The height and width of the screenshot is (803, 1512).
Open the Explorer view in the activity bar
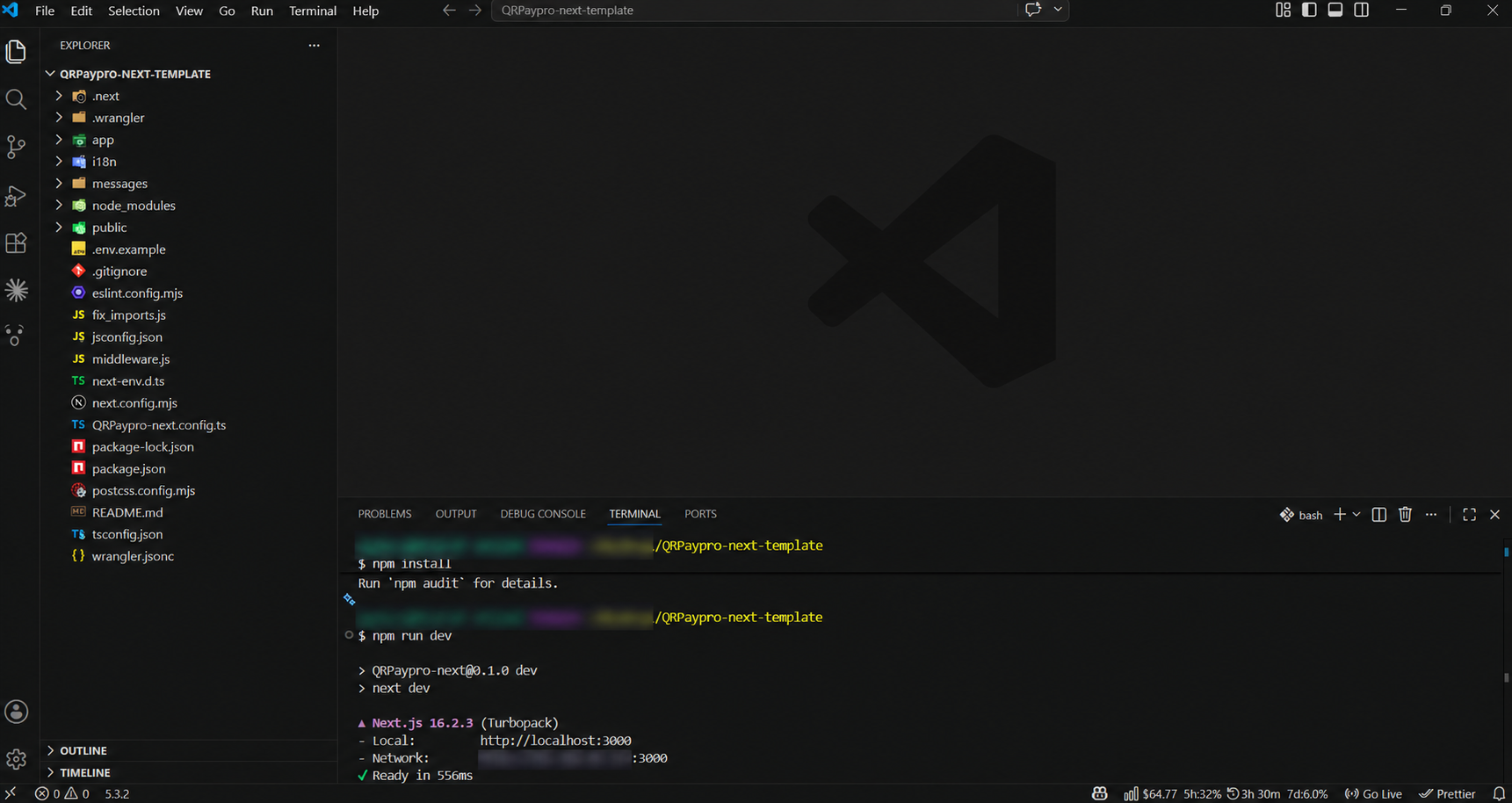click(x=16, y=52)
